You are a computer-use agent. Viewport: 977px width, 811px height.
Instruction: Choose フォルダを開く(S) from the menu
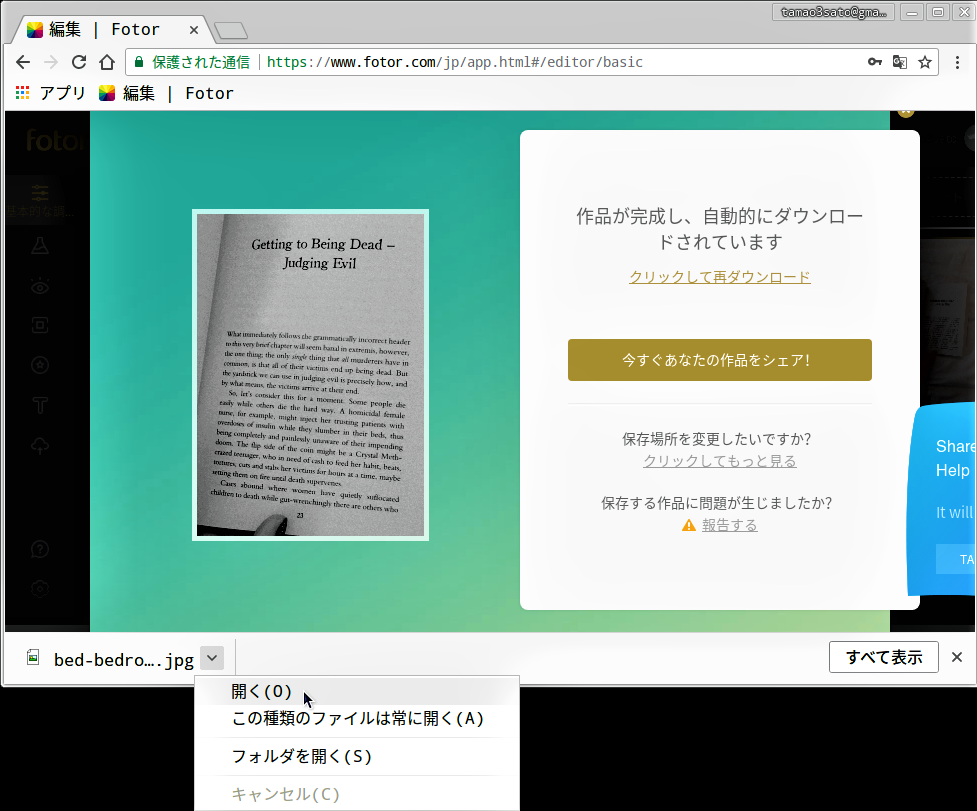click(x=356, y=757)
